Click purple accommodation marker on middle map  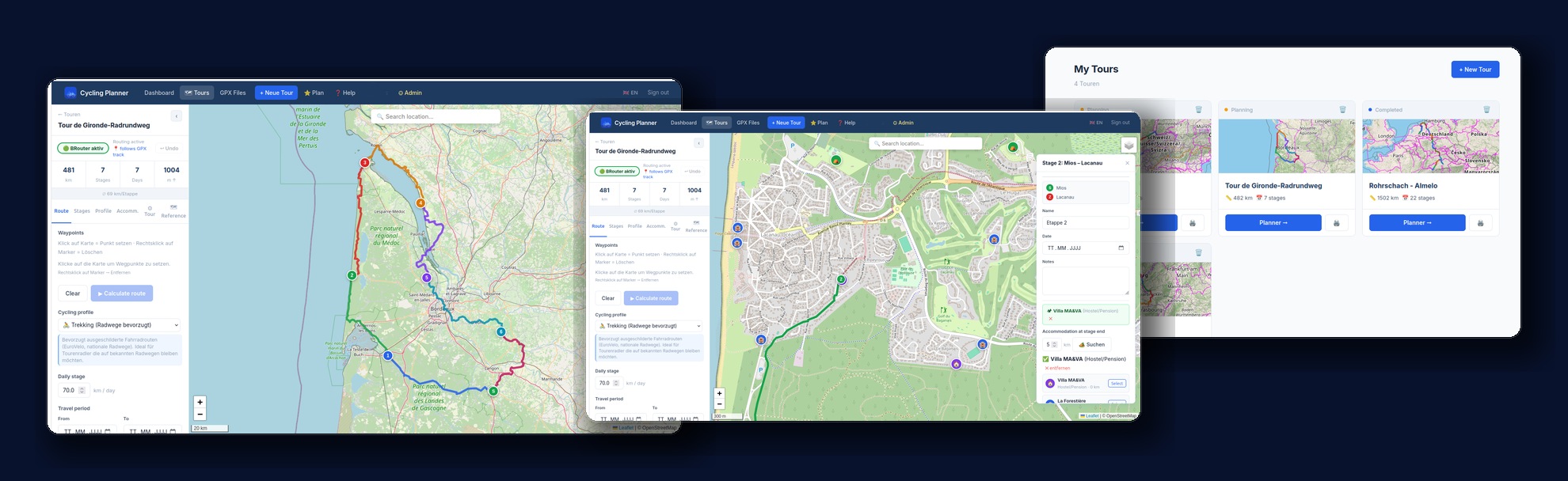coord(956,364)
